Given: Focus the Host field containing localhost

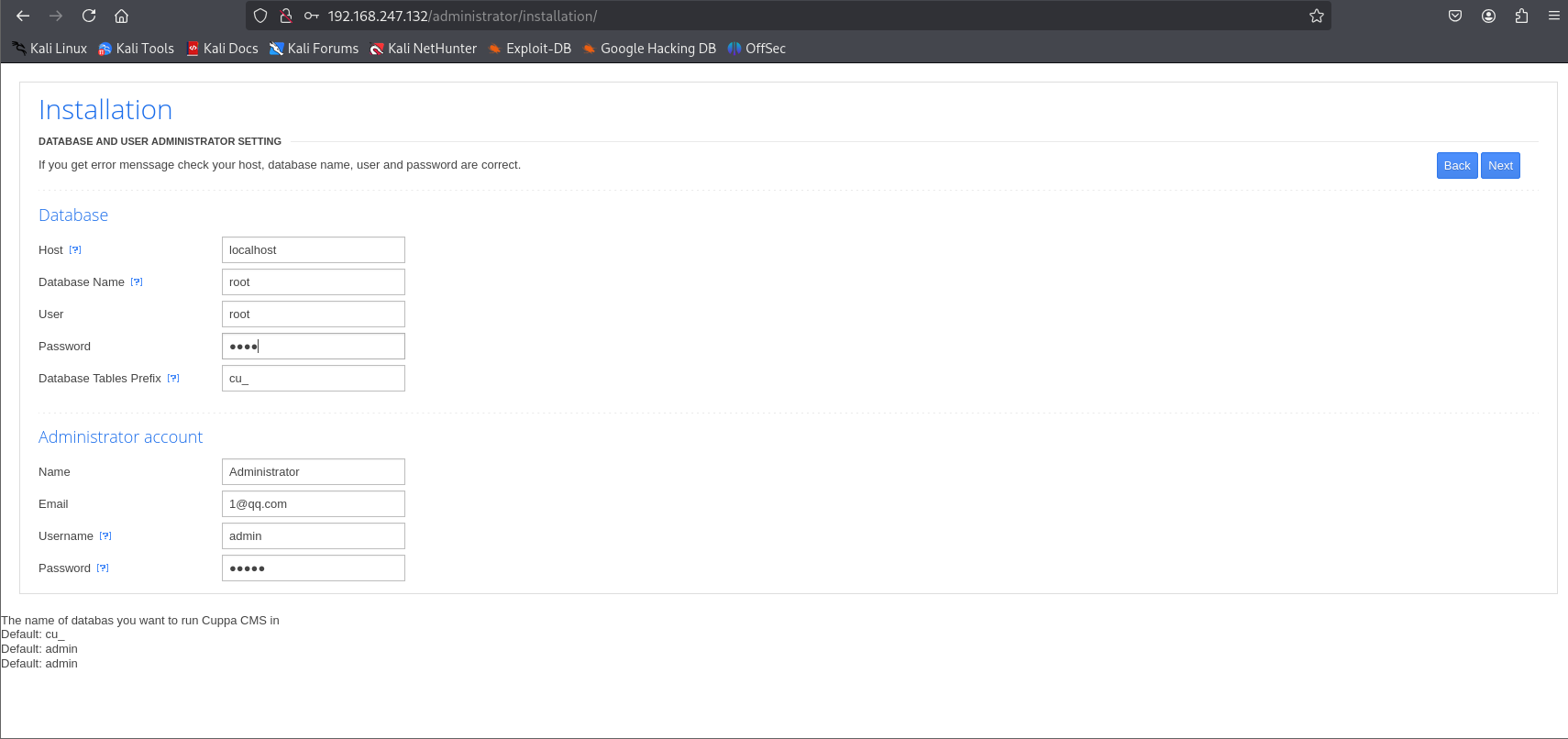Looking at the screenshot, I should 314,249.
